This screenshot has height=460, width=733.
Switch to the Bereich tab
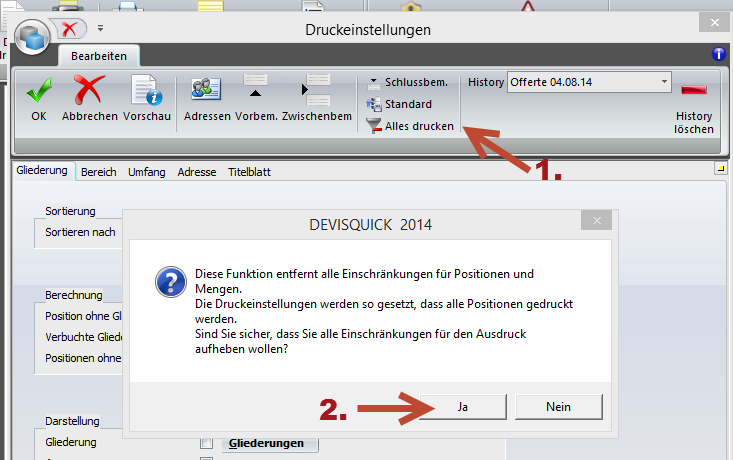tap(99, 172)
